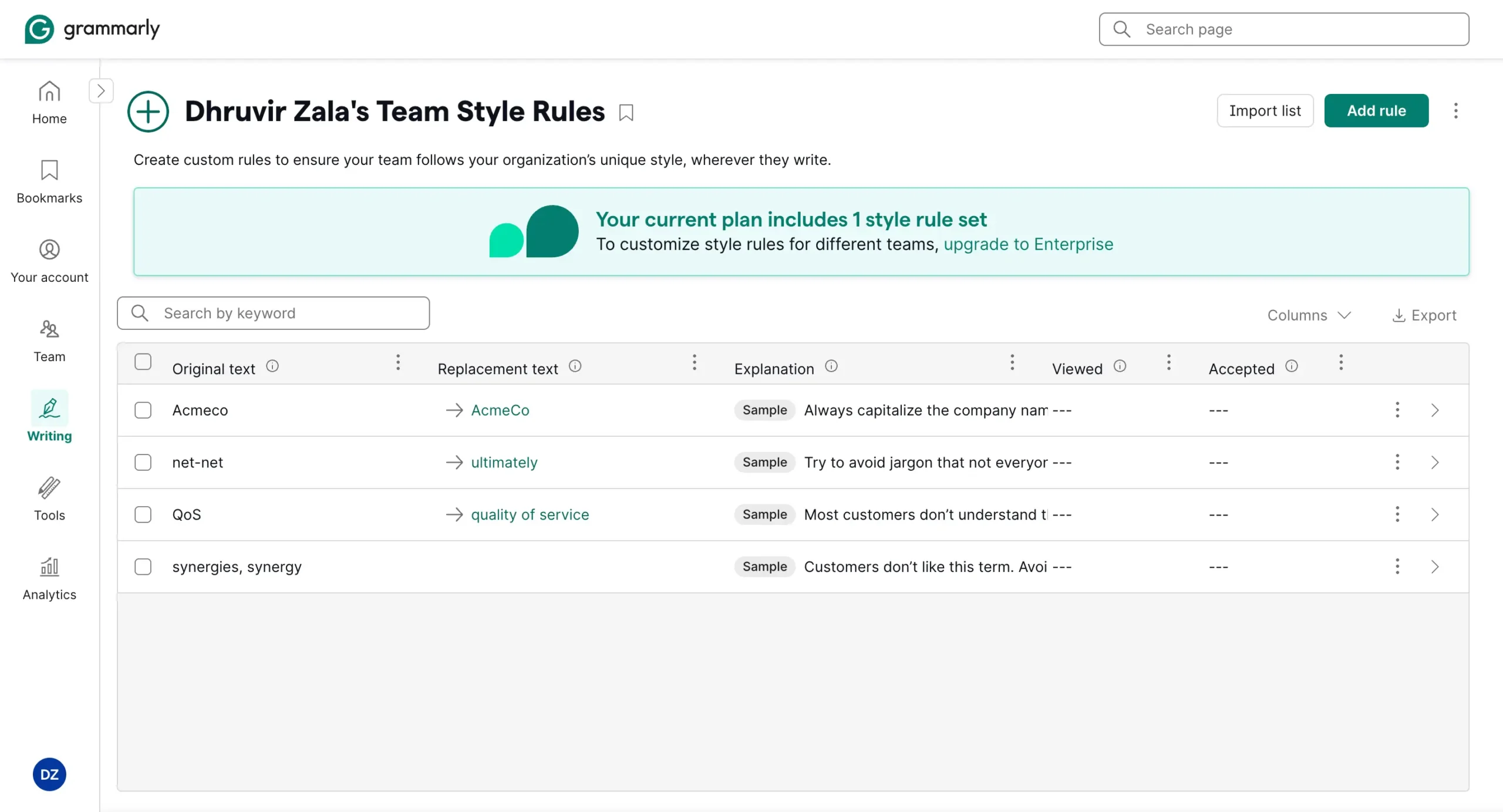Open the Analytics section
The height and width of the screenshot is (812, 1503).
pyautogui.click(x=49, y=579)
